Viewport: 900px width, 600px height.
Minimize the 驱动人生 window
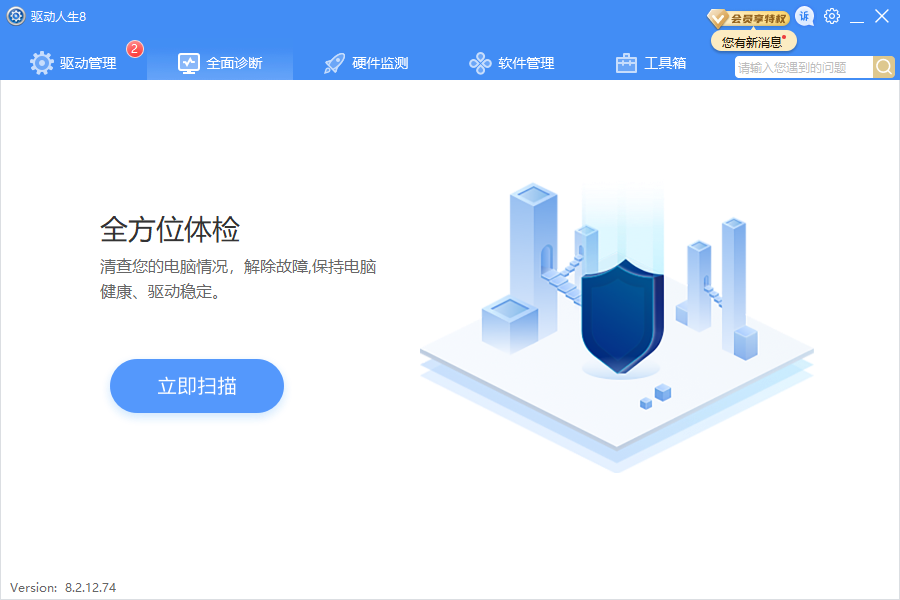[x=857, y=16]
